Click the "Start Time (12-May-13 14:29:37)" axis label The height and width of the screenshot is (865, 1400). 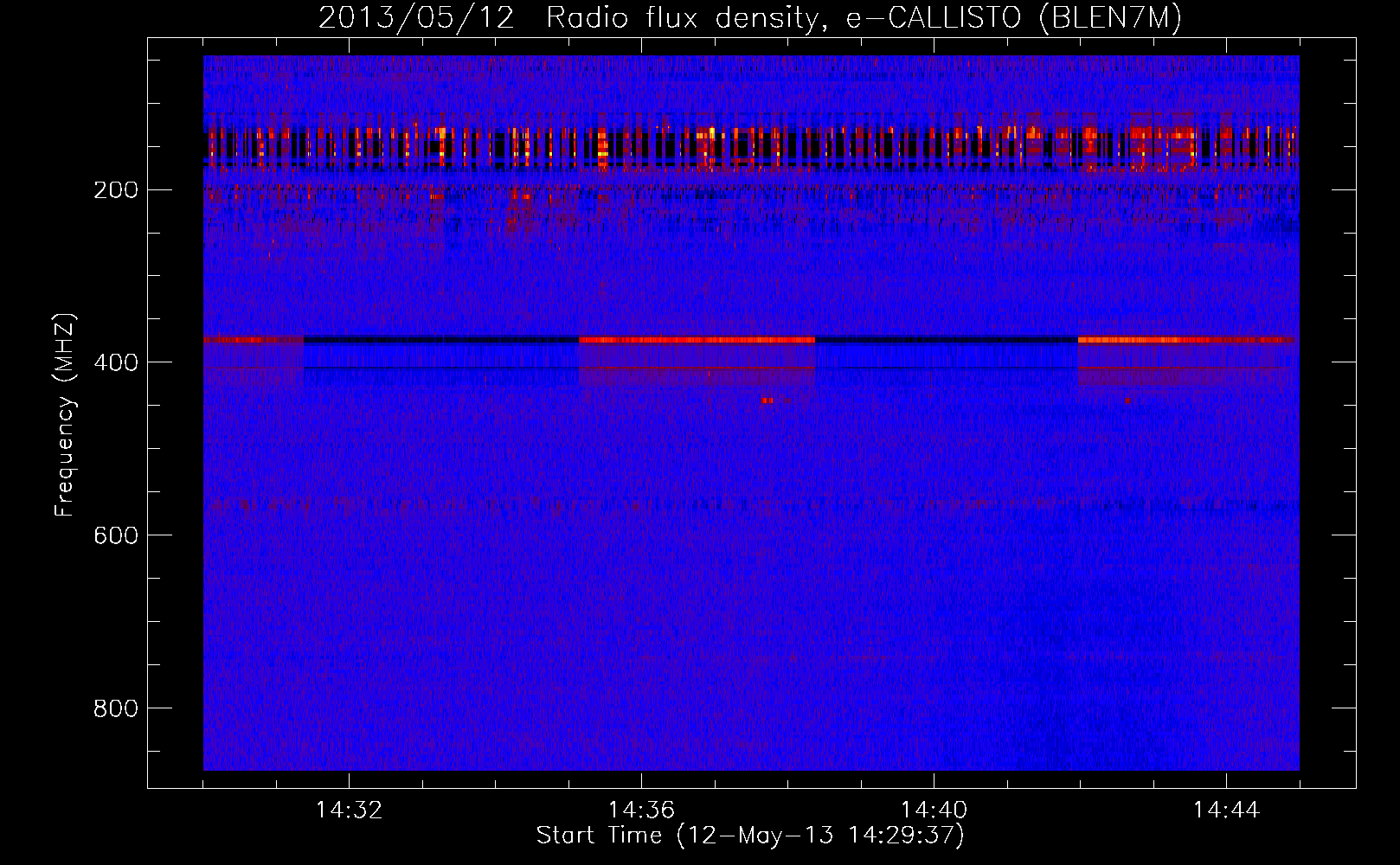point(750,836)
